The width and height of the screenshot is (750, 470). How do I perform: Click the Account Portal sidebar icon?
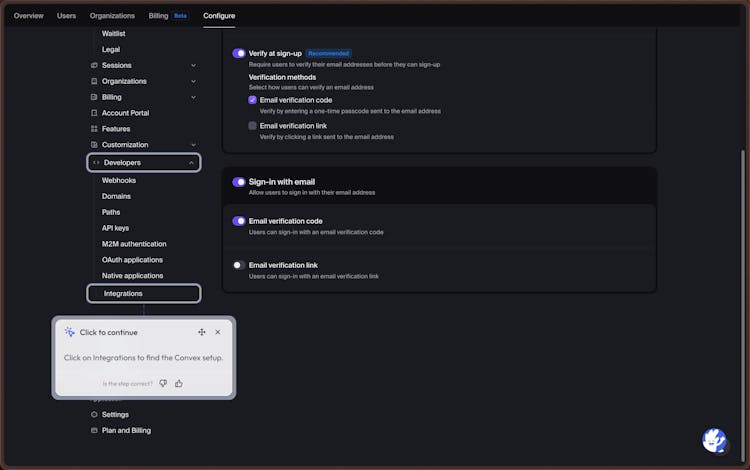click(94, 113)
